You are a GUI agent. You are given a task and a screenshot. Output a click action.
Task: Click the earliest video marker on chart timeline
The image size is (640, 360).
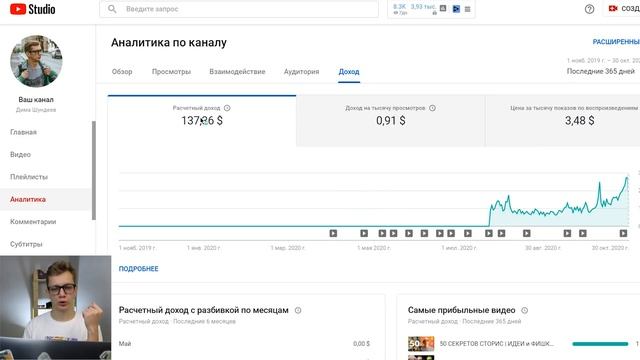click(333, 233)
